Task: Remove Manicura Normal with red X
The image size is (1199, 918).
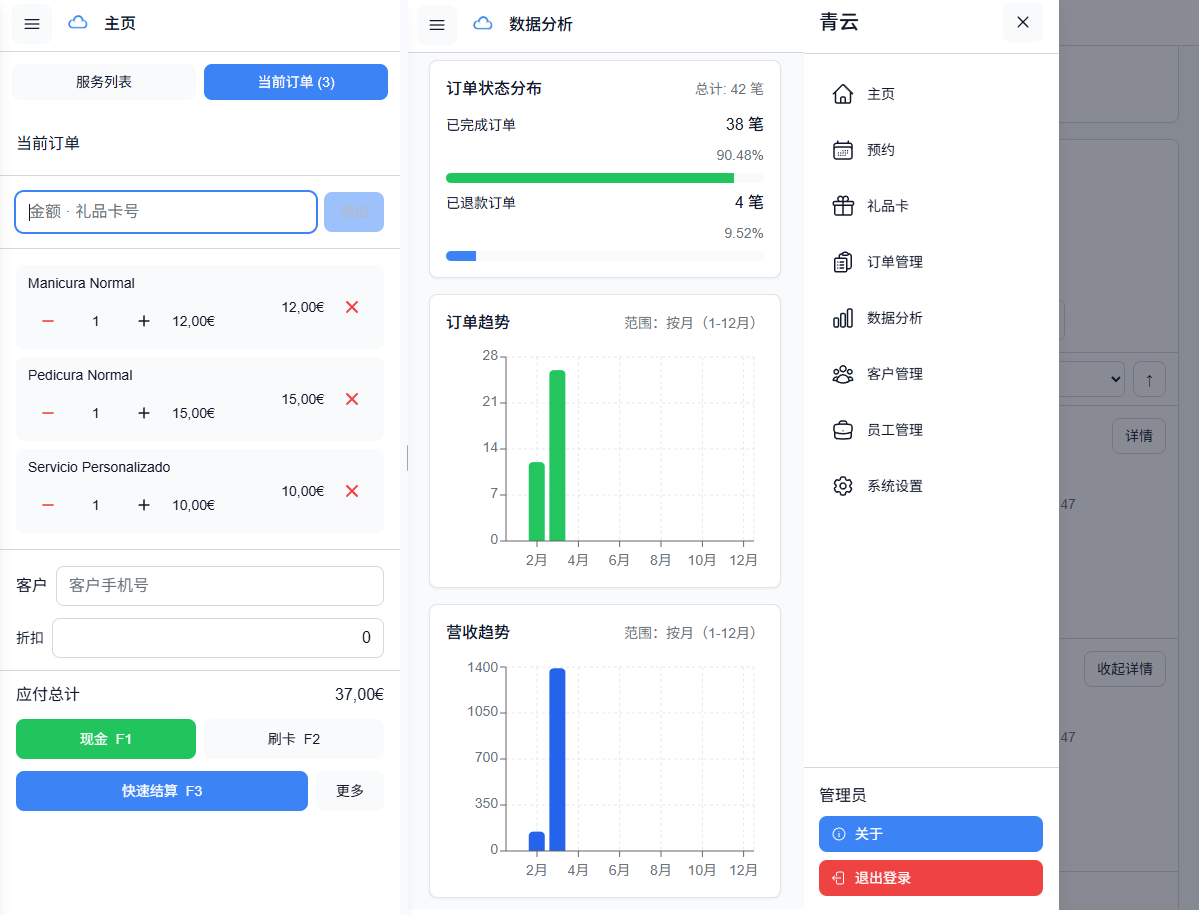Action: point(352,307)
